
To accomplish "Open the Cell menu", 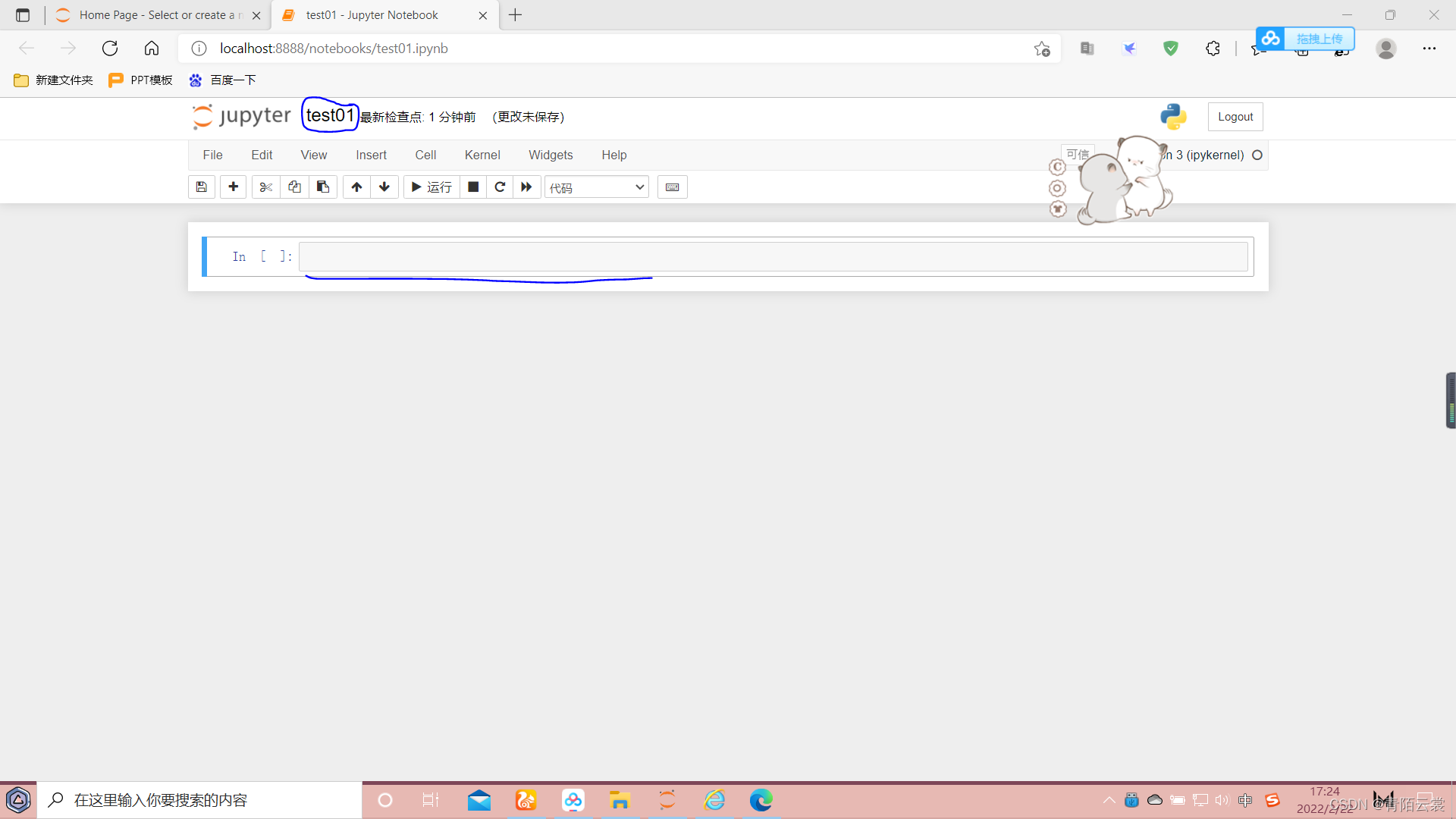I will coord(425,155).
